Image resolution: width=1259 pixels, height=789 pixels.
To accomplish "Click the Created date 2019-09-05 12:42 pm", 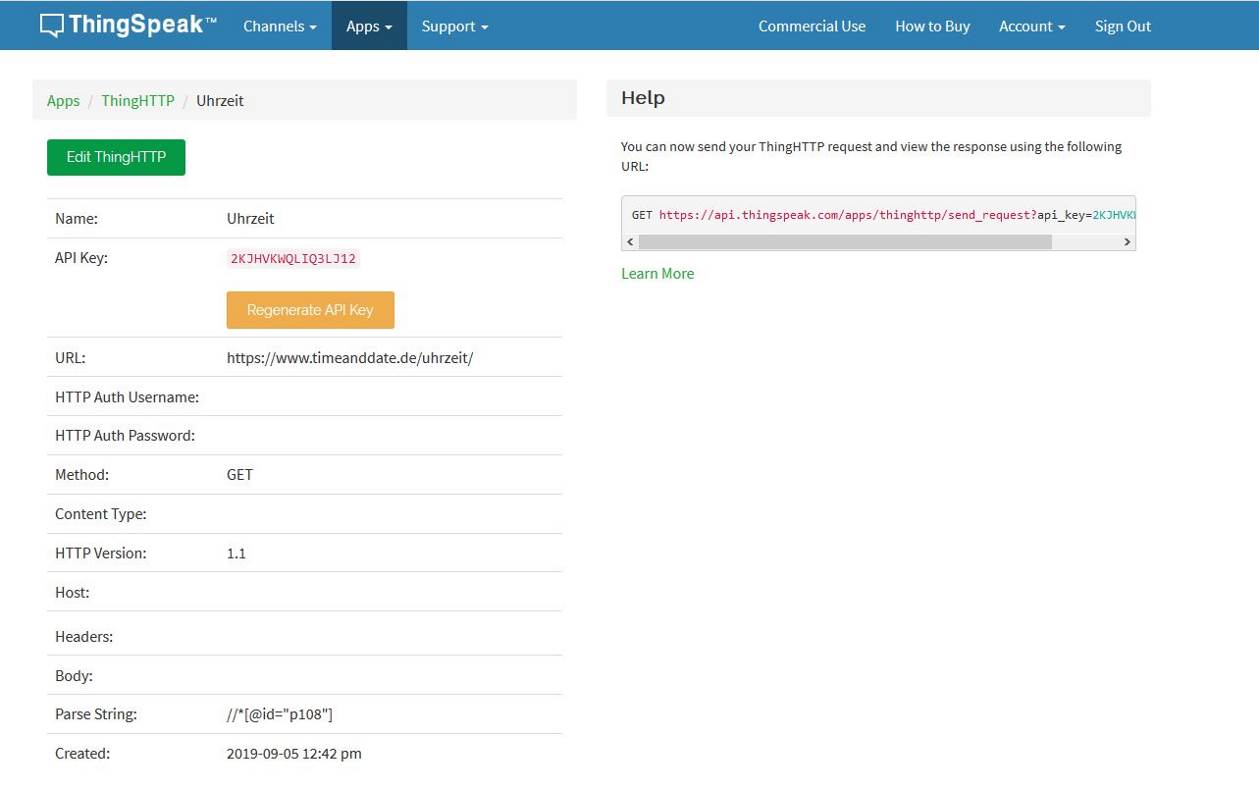I will coord(294,753).
